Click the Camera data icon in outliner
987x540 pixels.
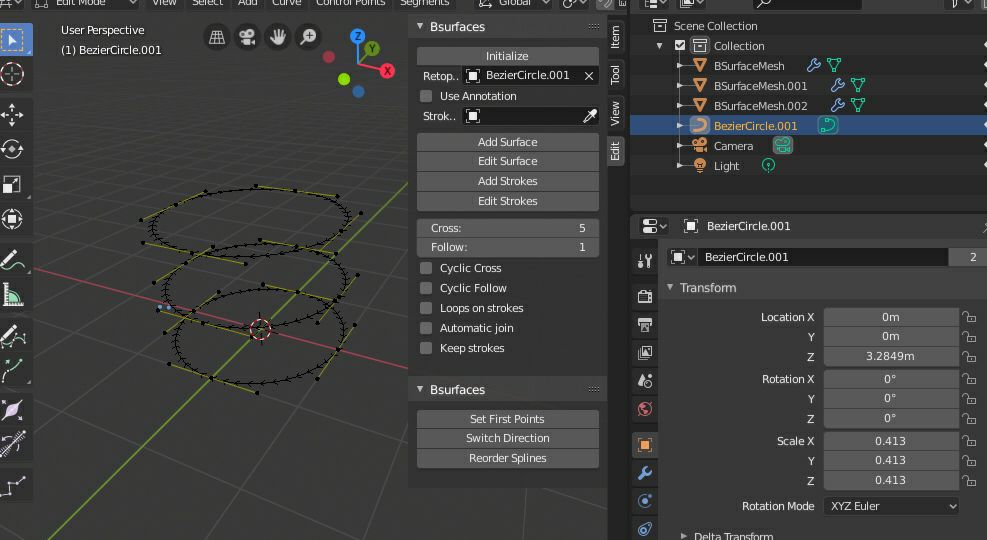[x=782, y=146]
